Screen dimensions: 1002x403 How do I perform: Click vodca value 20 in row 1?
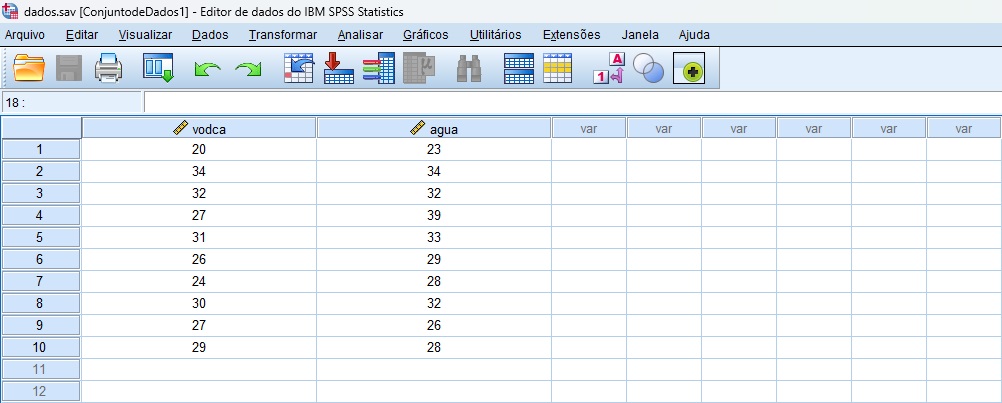point(199,149)
